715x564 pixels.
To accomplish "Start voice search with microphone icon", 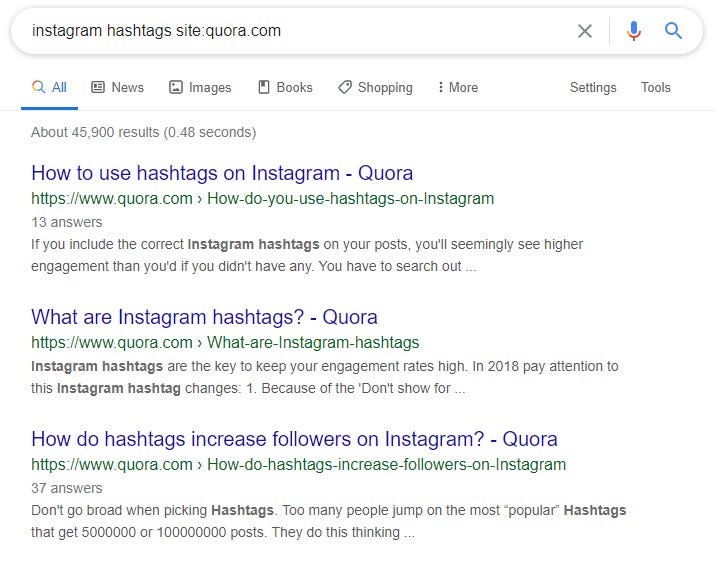I will click(x=633, y=31).
